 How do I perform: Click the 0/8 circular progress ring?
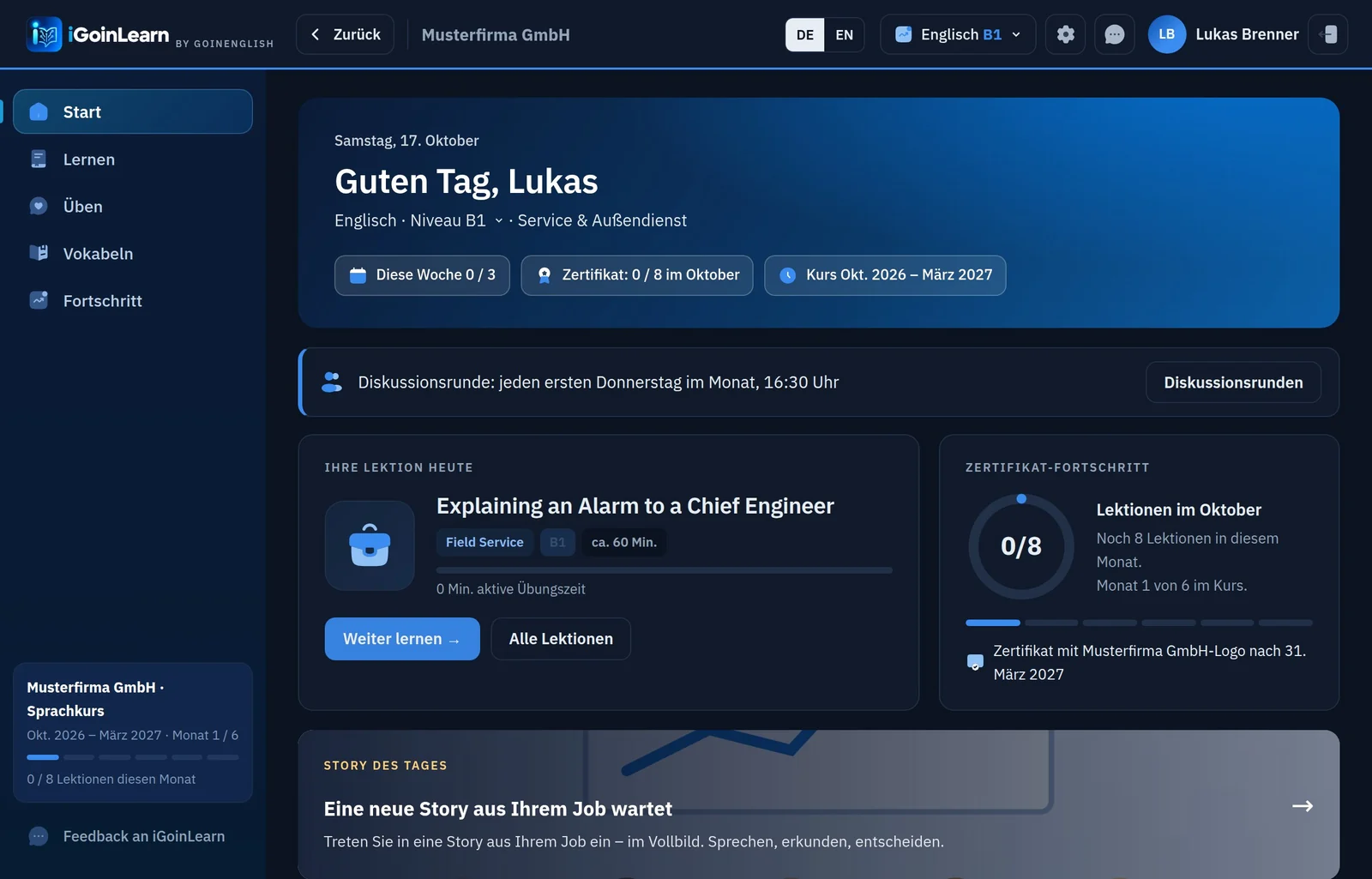click(1021, 546)
